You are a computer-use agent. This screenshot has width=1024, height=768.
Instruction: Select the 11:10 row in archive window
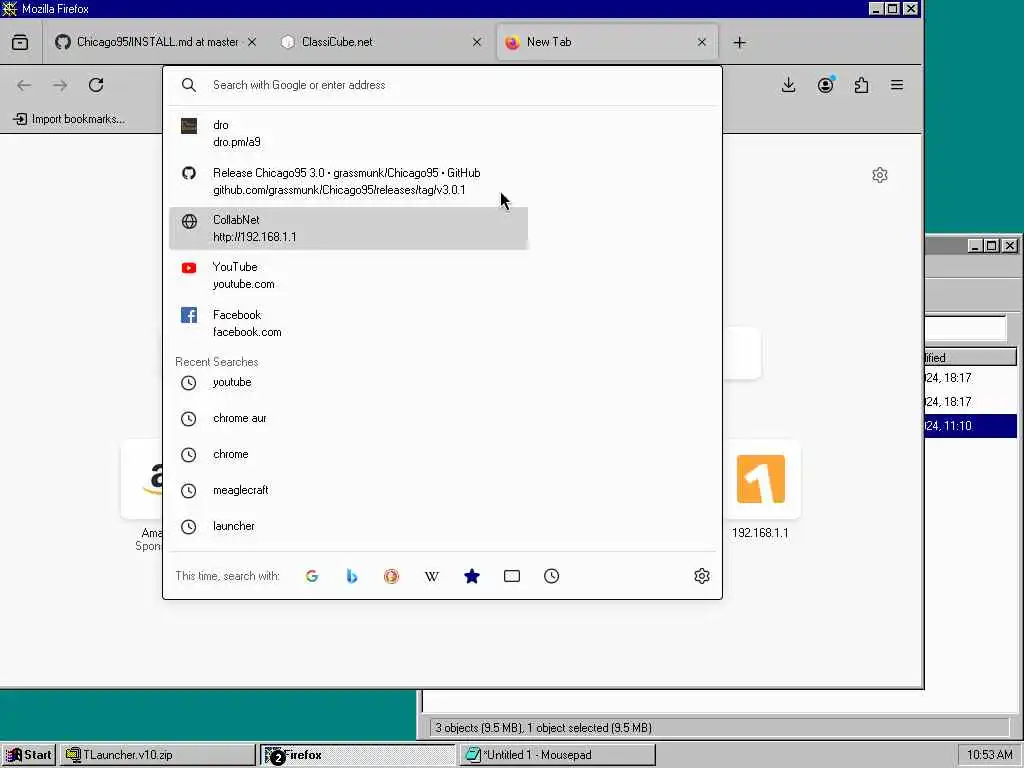pyautogui.click(x=970, y=426)
